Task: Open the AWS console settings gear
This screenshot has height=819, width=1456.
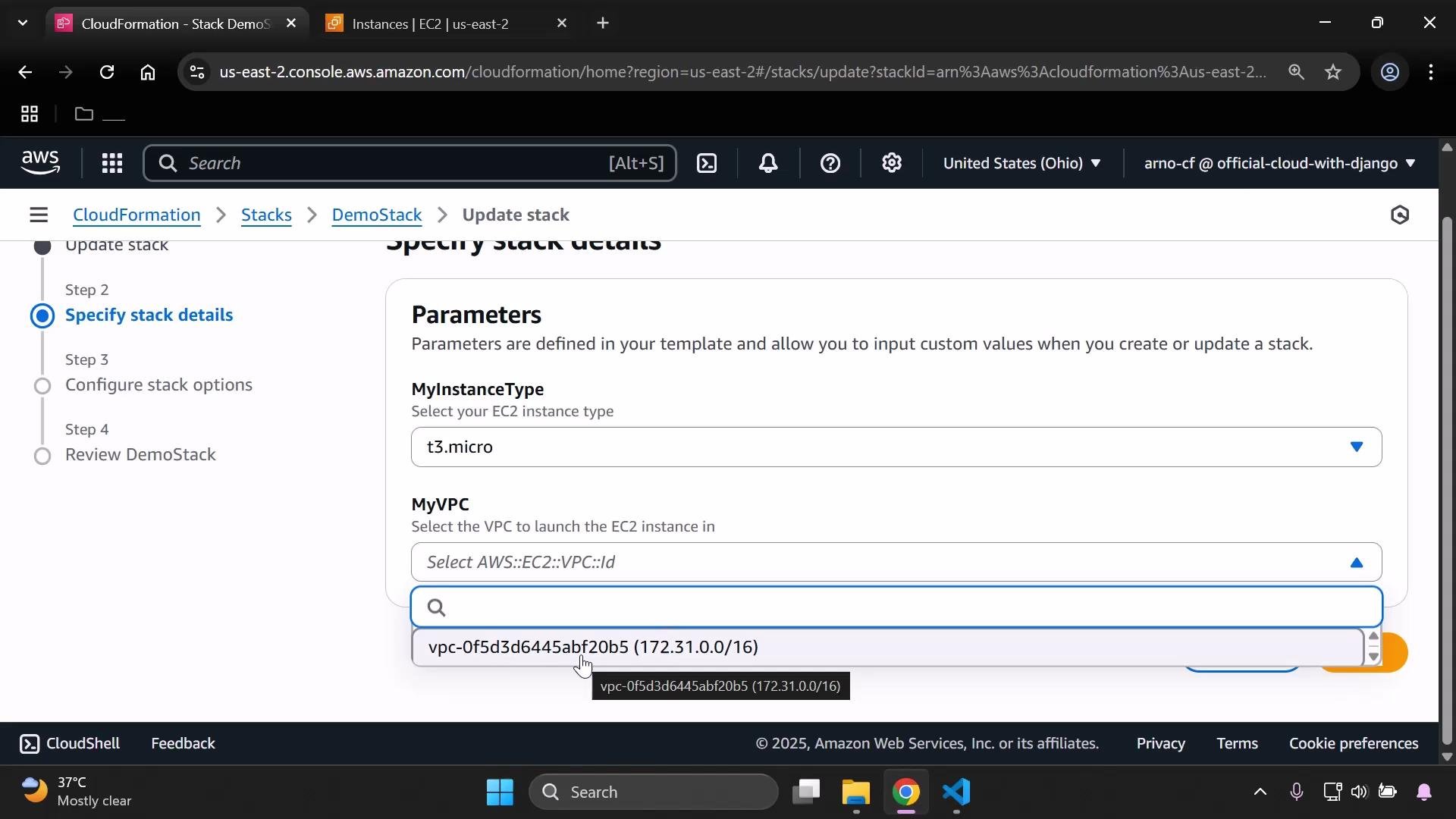Action: pyautogui.click(x=892, y=163)
